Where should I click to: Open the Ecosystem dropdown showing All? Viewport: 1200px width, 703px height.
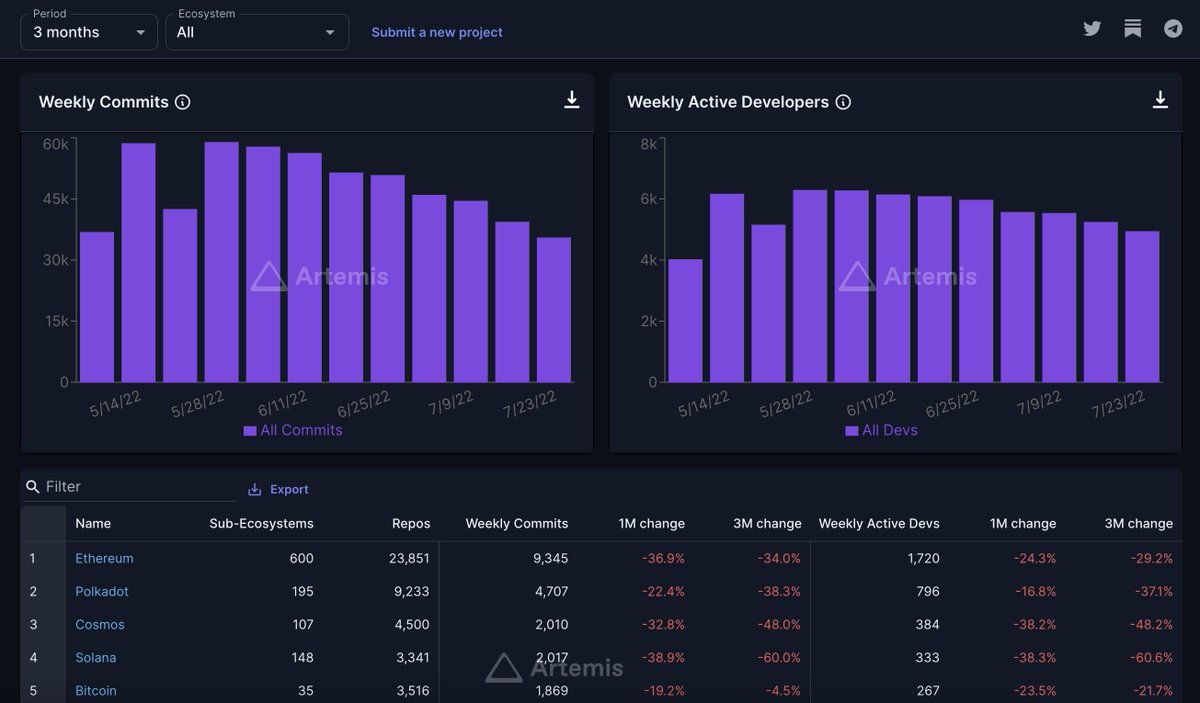coord(257,32)
